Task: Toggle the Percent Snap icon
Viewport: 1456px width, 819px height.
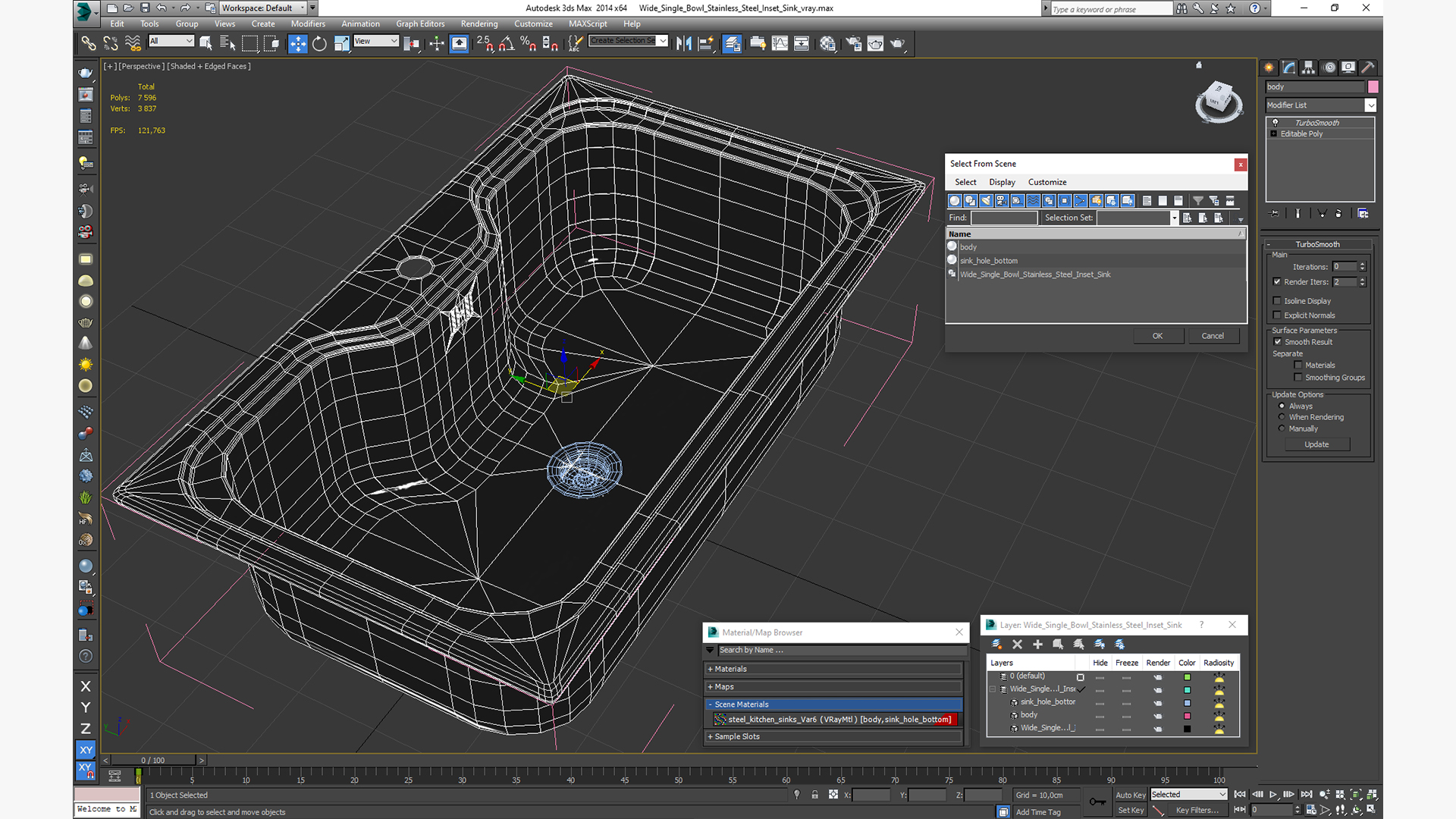Action: [x=529, y=43]
